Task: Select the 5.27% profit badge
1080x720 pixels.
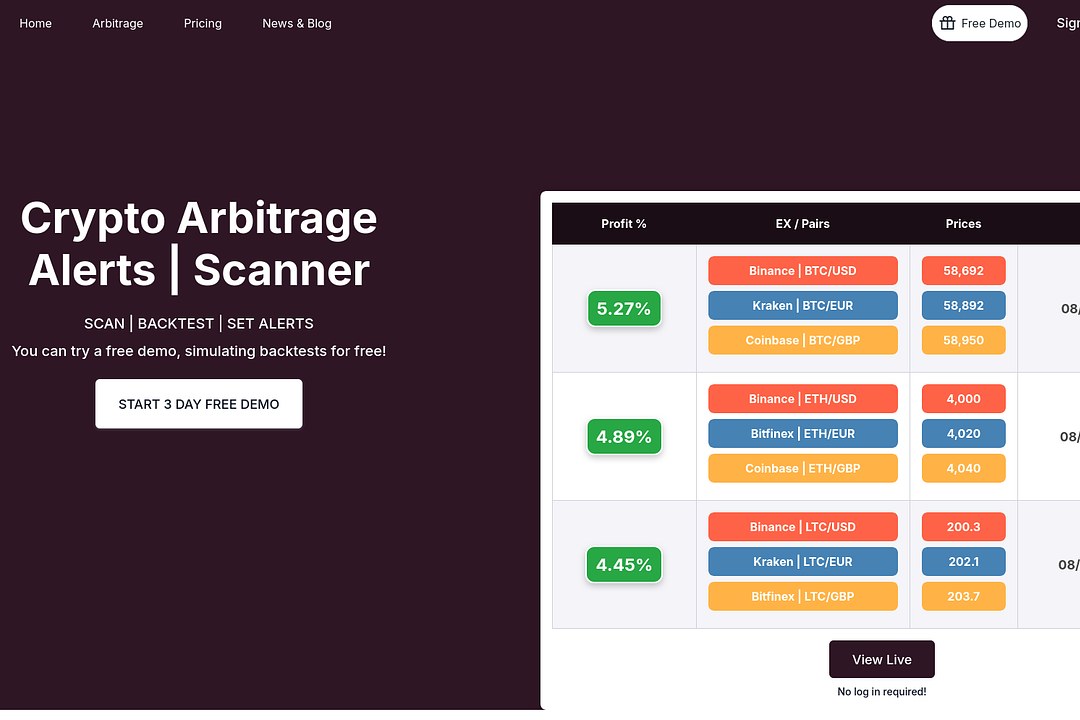Action: pyautogui.click(x=624, y=309)
